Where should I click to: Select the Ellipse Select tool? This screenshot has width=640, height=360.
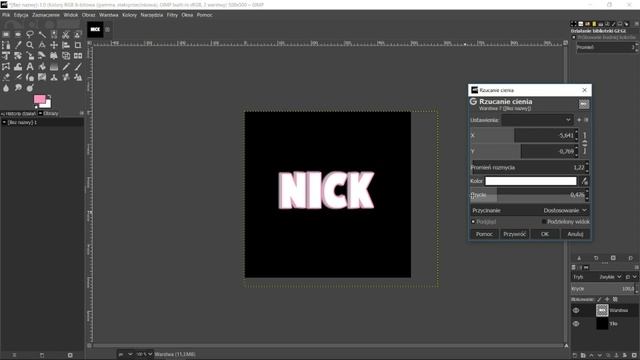(18, 35)
